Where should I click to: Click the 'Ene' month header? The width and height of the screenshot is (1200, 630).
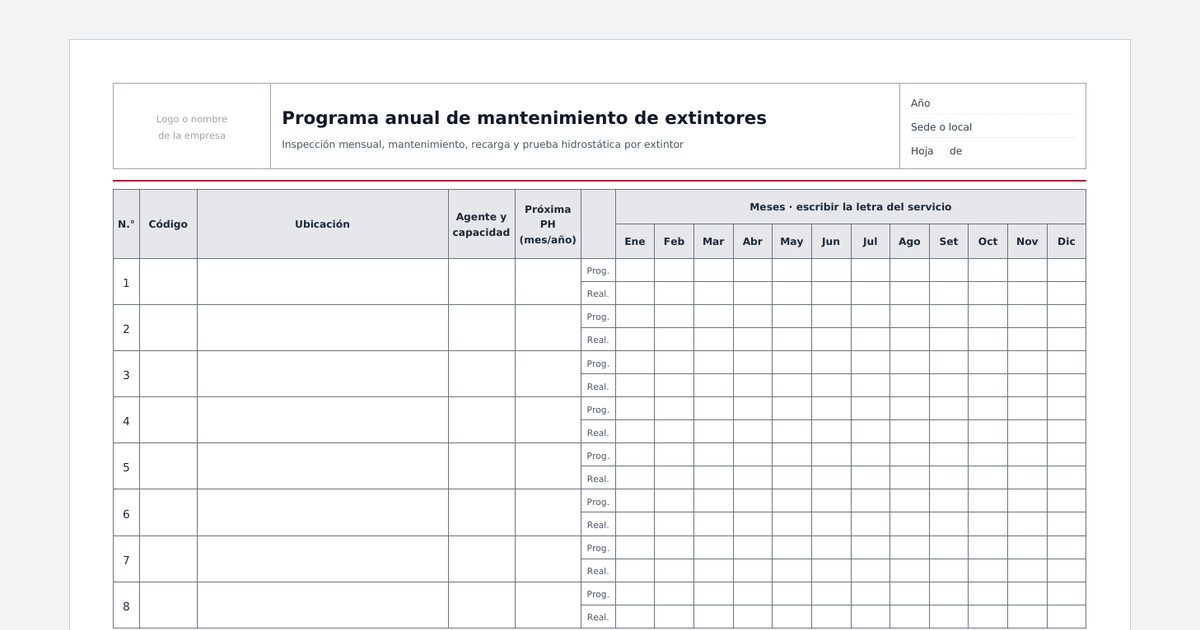click(x=635, y=241)
